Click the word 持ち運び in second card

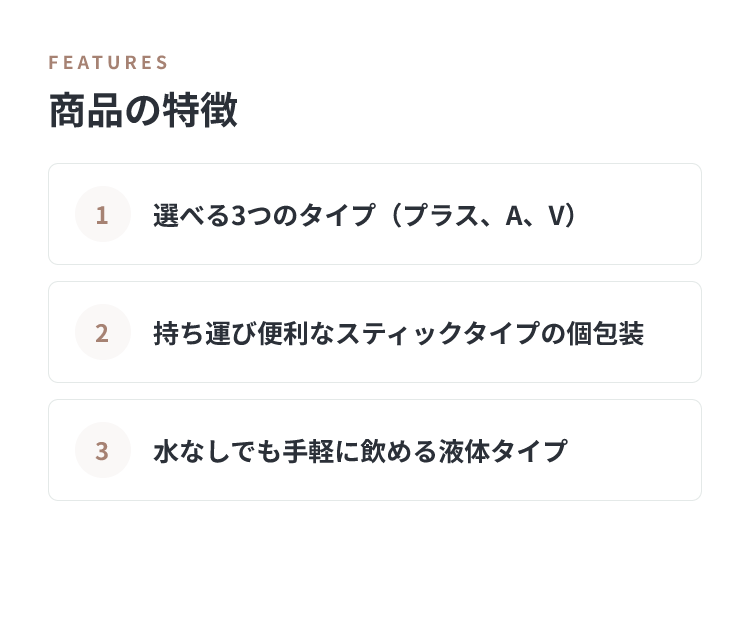(205, 333)
